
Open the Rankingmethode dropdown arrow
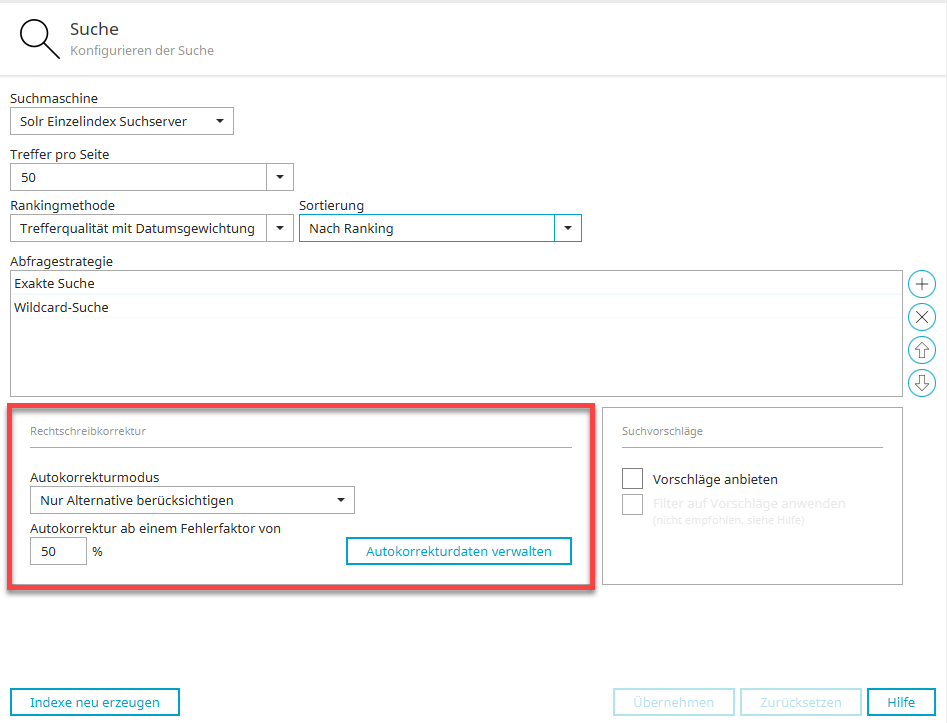pos(280,229)
